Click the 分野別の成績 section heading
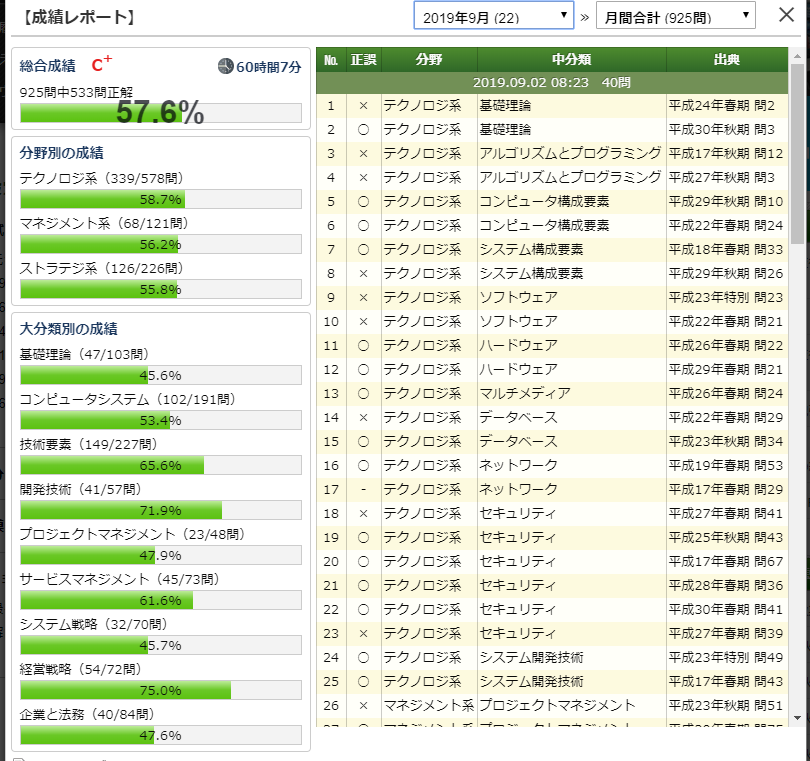This screenshot has width=810, height=761. click(x=61, y=153)
